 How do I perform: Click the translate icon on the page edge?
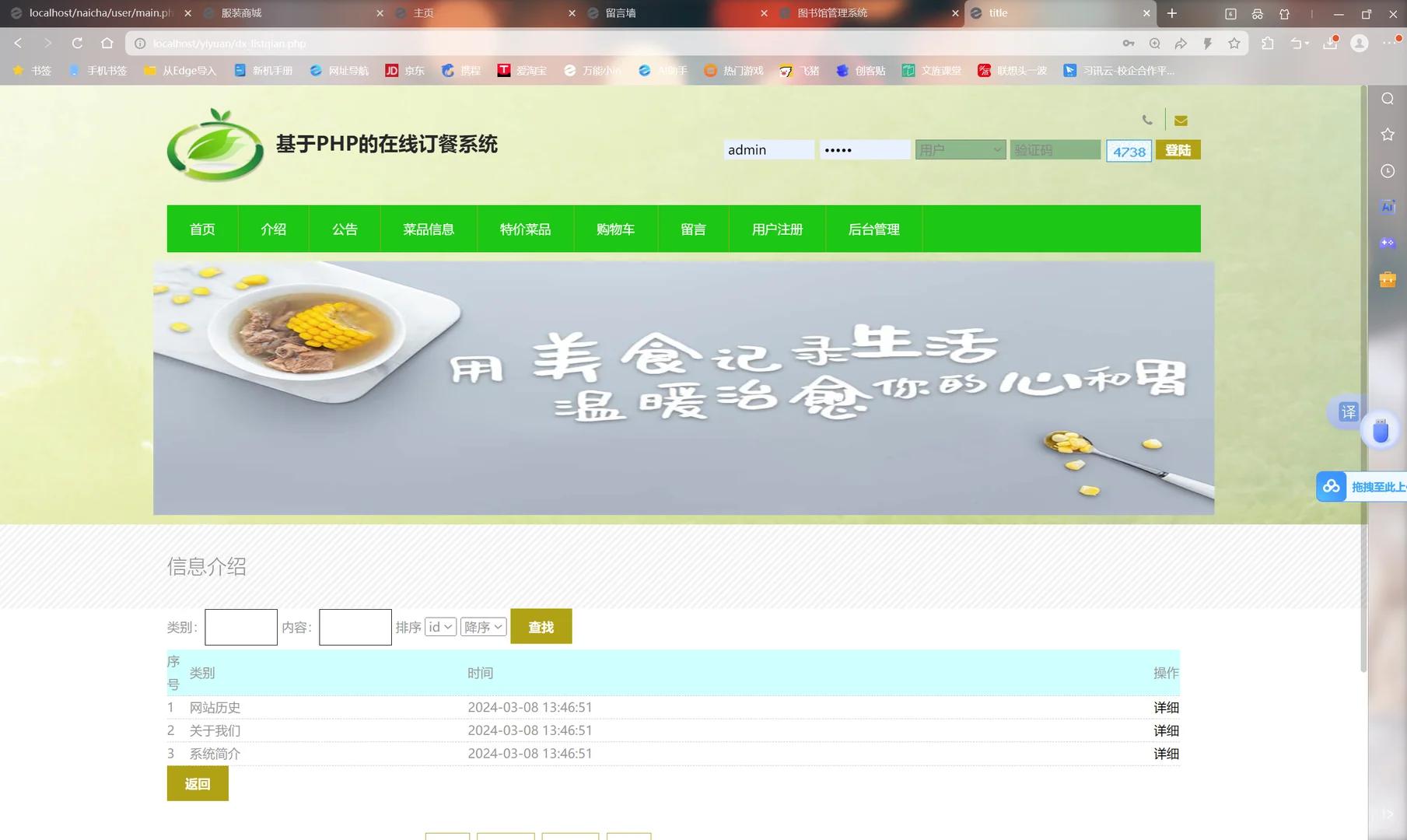(1347, 412)
